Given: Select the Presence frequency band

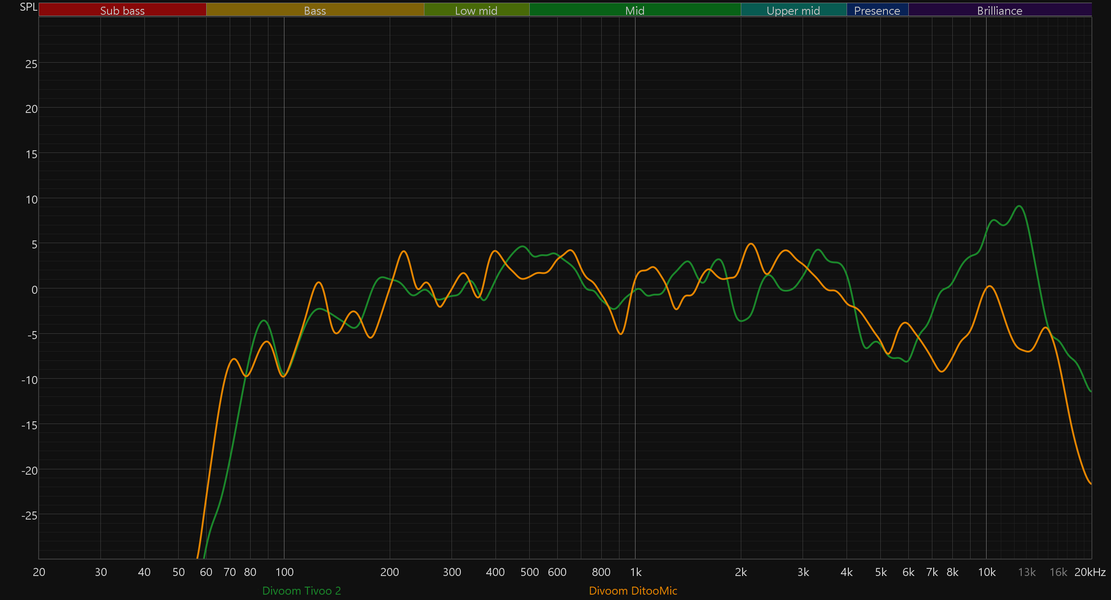Looking at the screenshot, I should [877, 10].
